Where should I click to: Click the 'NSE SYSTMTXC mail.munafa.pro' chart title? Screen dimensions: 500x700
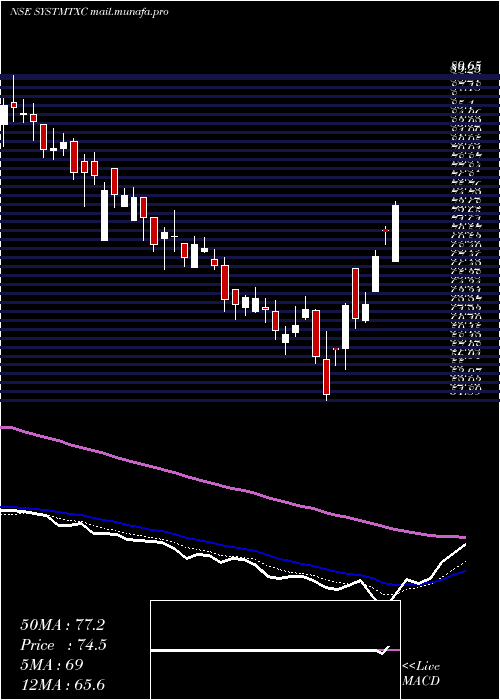(89, 12)
